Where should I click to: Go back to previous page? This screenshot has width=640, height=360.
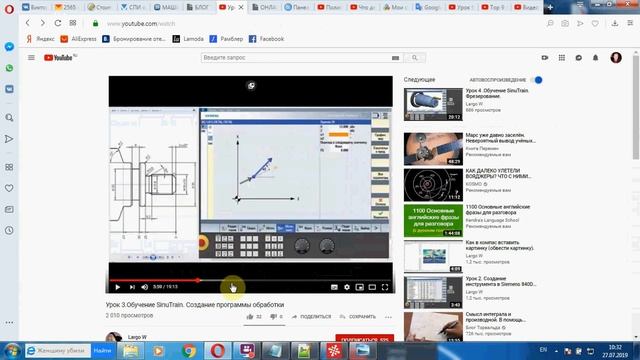coord(28,23)
